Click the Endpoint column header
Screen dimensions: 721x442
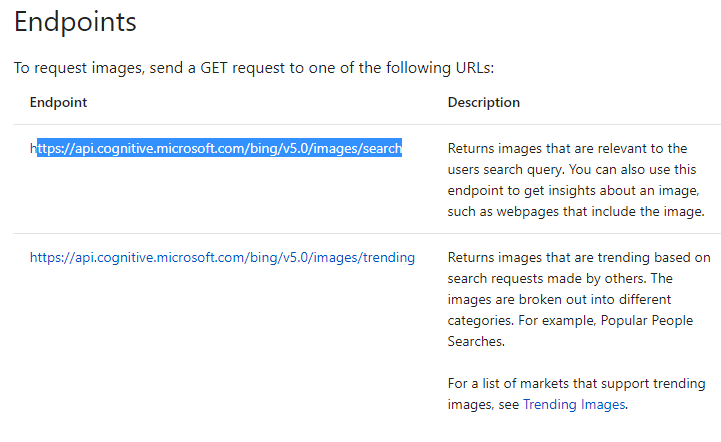(x=58, y=102)
